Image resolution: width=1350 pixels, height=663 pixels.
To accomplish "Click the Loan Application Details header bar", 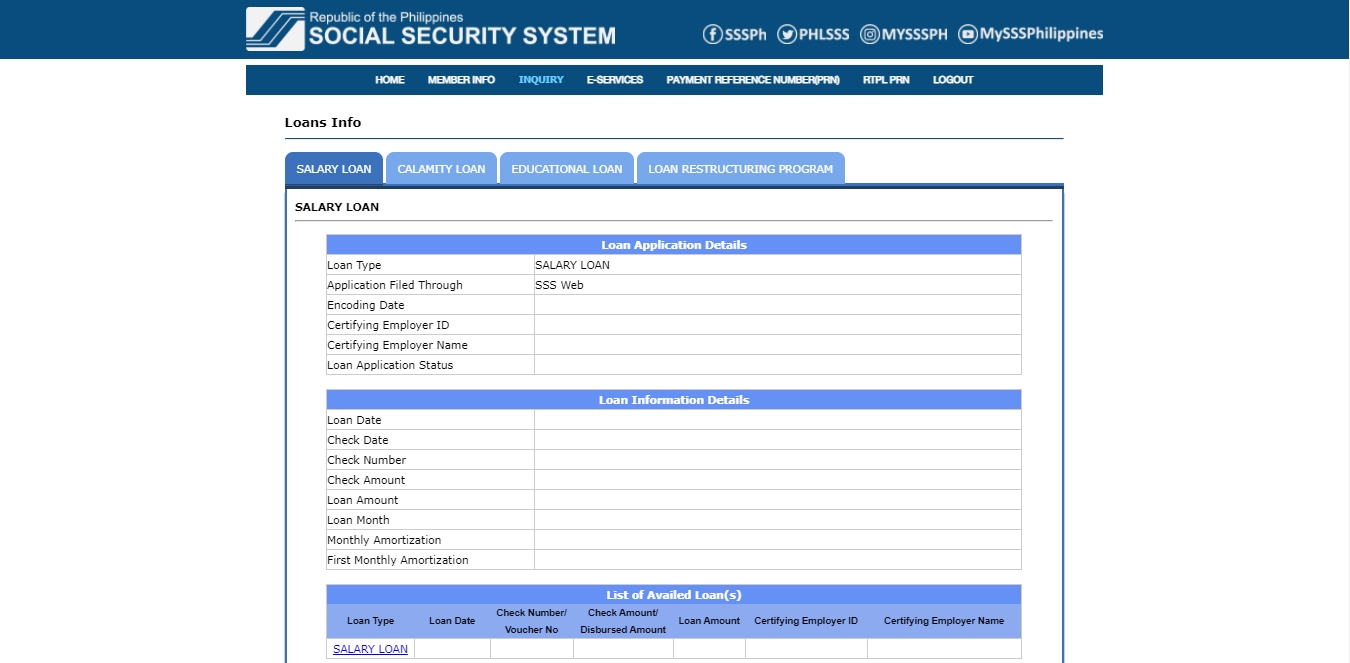I will tap(673, 244).
